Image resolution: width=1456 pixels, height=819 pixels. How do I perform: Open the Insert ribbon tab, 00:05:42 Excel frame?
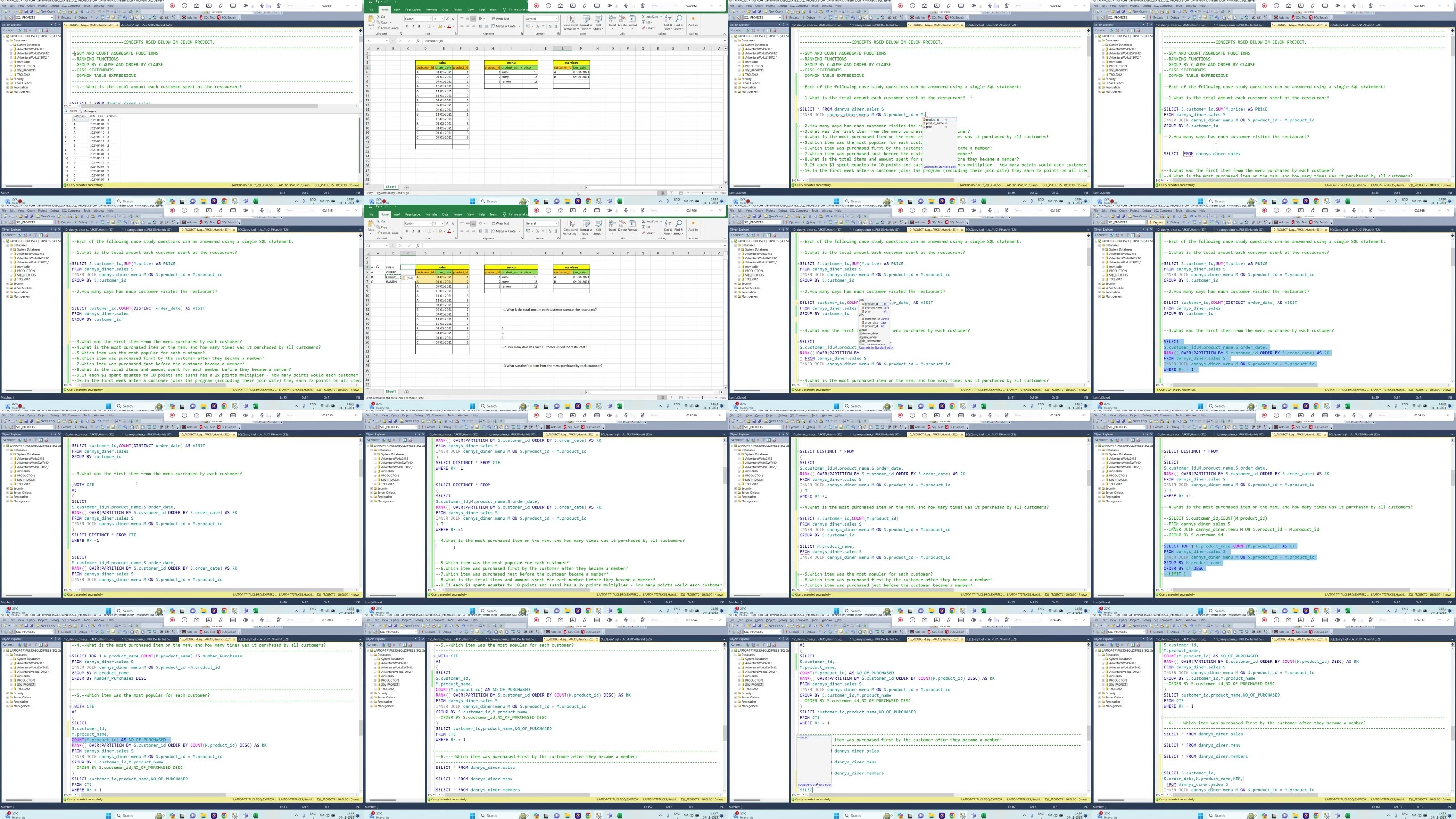[x=397, y=10]
